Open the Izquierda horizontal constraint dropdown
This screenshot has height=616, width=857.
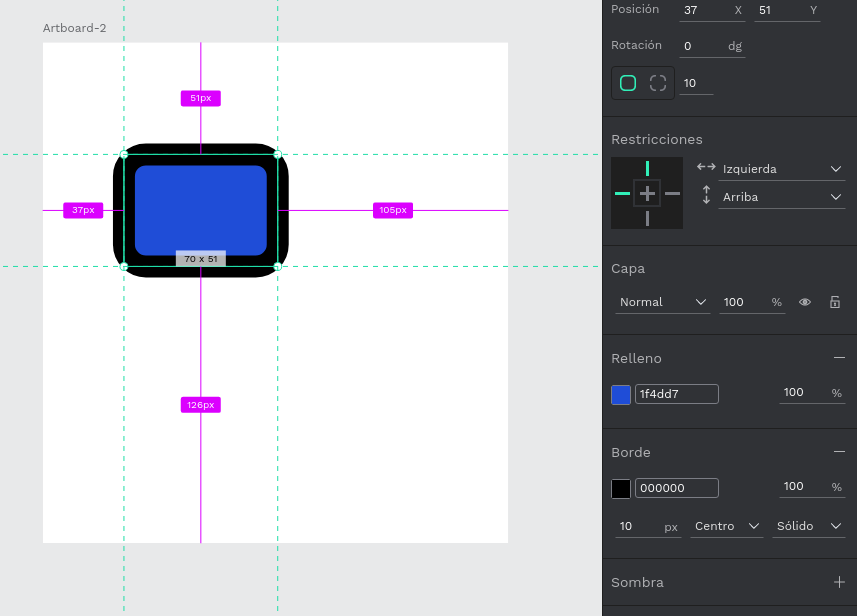coord(782,169)
